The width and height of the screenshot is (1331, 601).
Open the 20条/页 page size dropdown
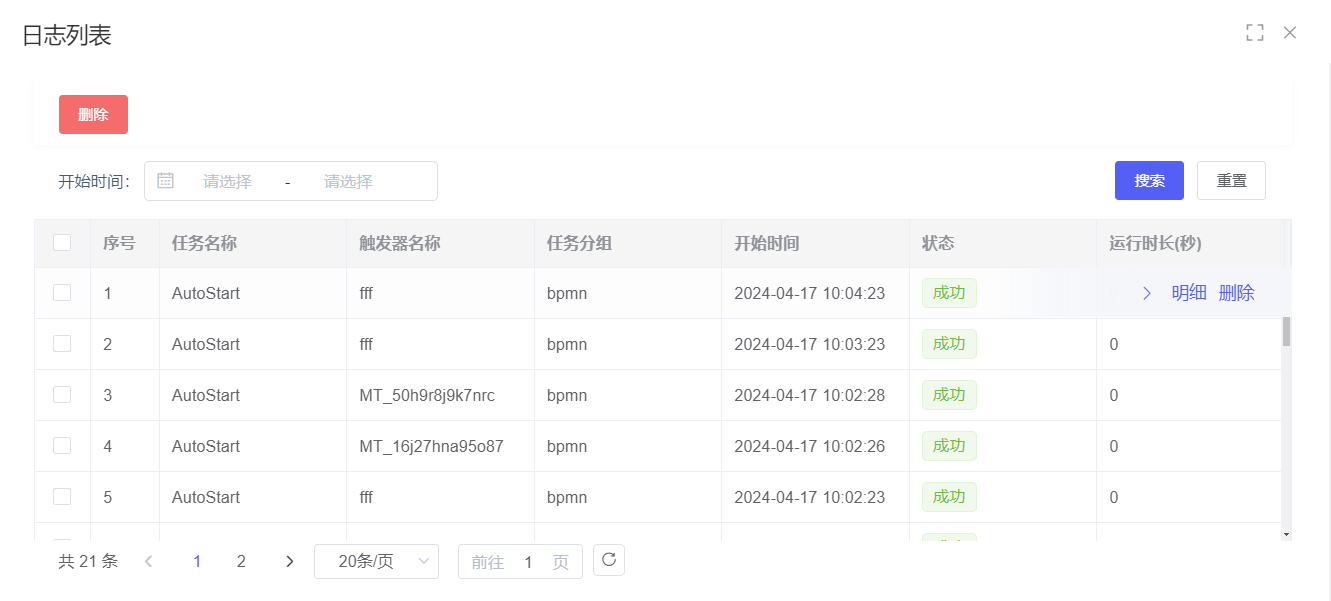[x=376, y=562]
